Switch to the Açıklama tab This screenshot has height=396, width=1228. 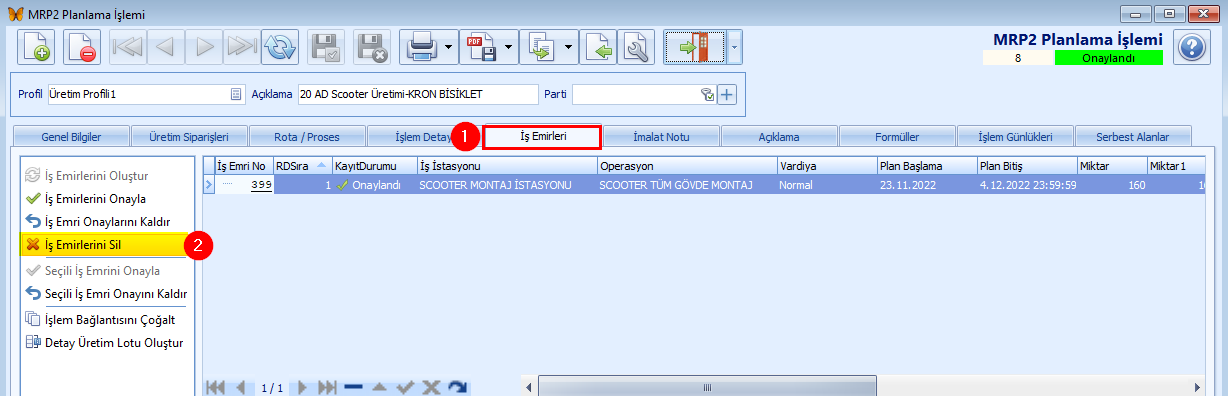pyautogui.click(x=779, y=136)
